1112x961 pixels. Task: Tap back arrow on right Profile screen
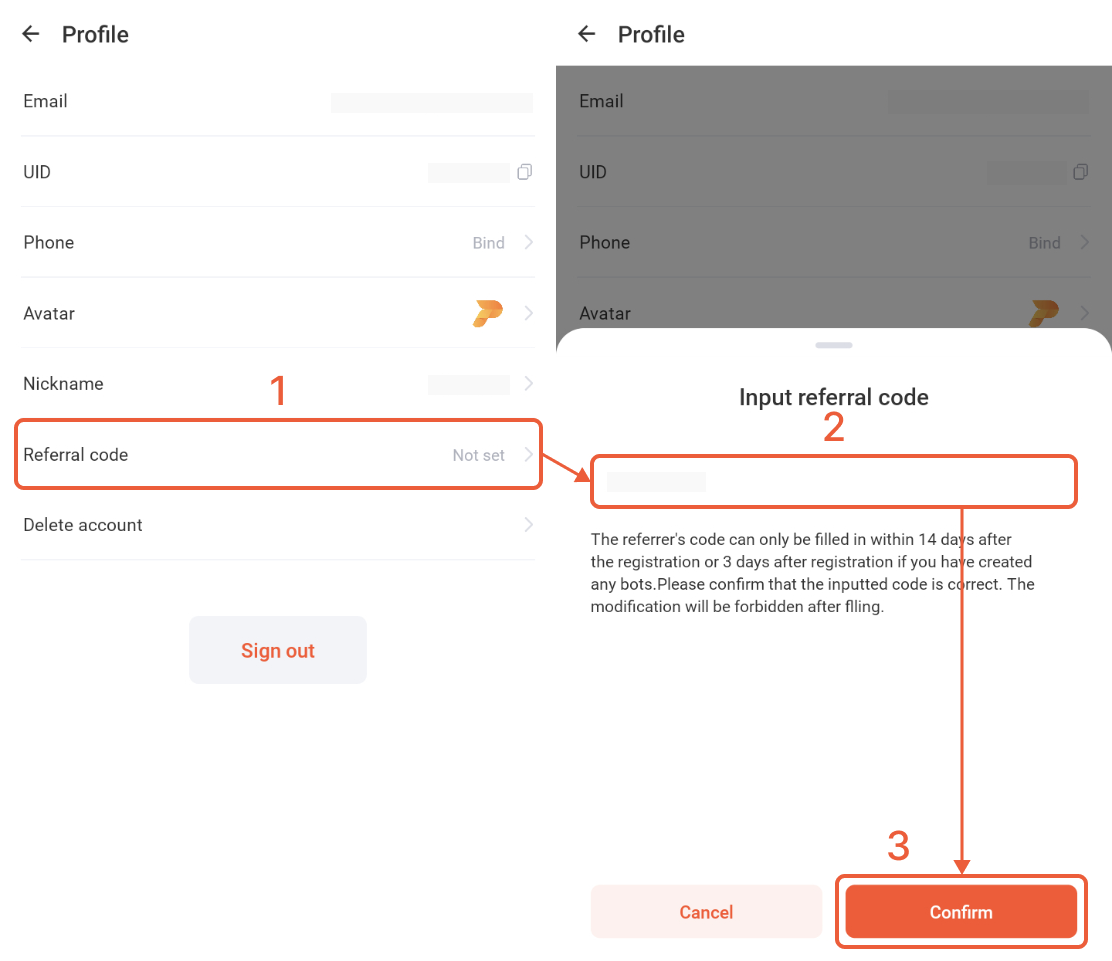(x=586, y=33)
